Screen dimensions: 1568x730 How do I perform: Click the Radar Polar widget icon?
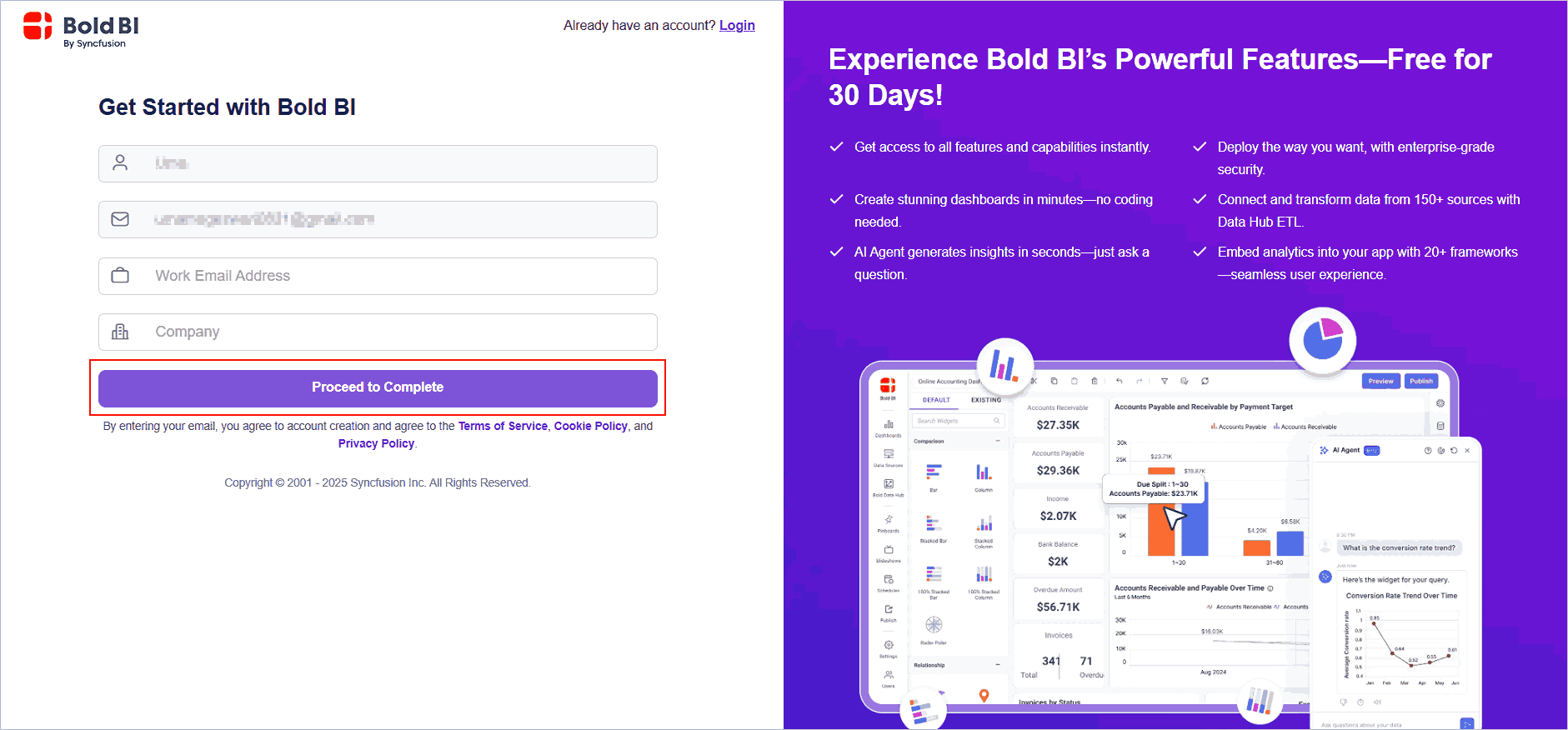click(x=934, y=626)
